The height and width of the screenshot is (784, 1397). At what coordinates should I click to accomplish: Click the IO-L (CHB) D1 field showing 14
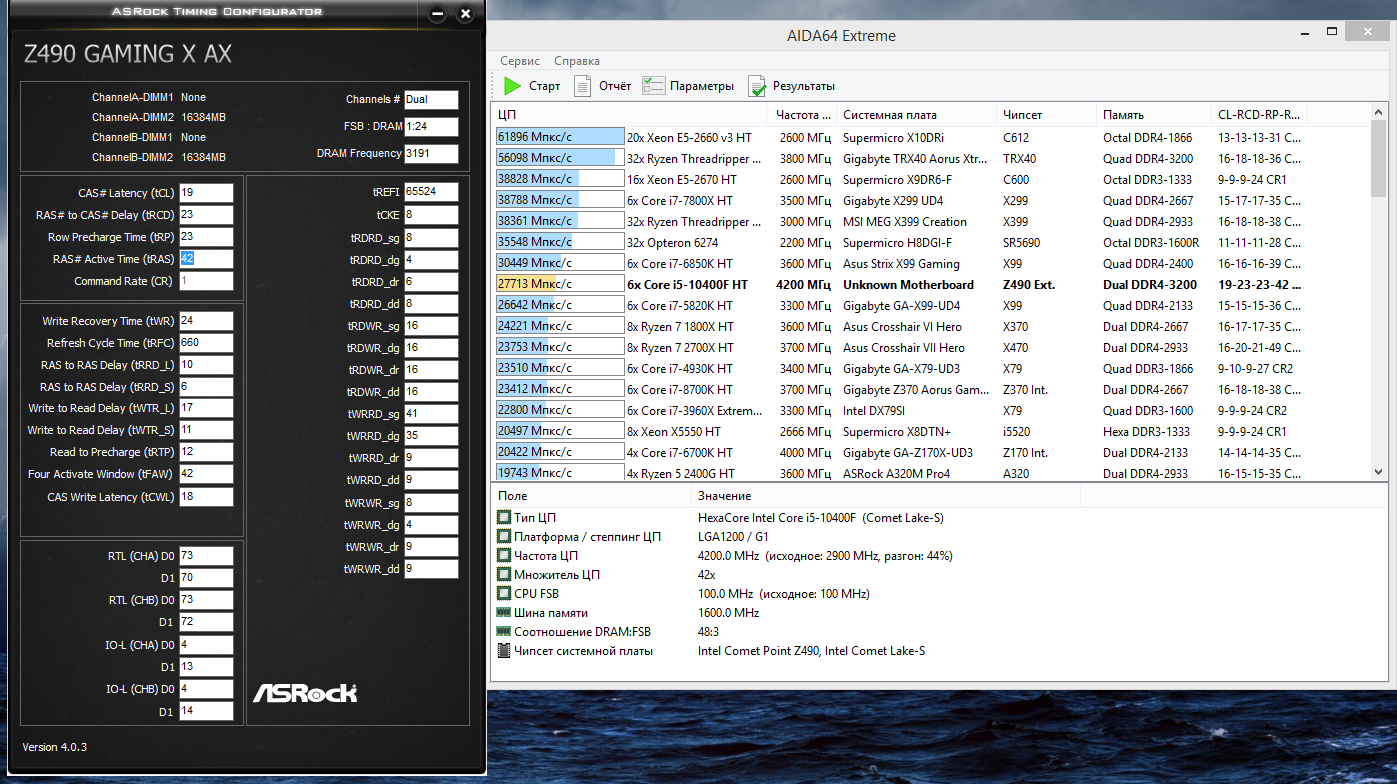206,711
